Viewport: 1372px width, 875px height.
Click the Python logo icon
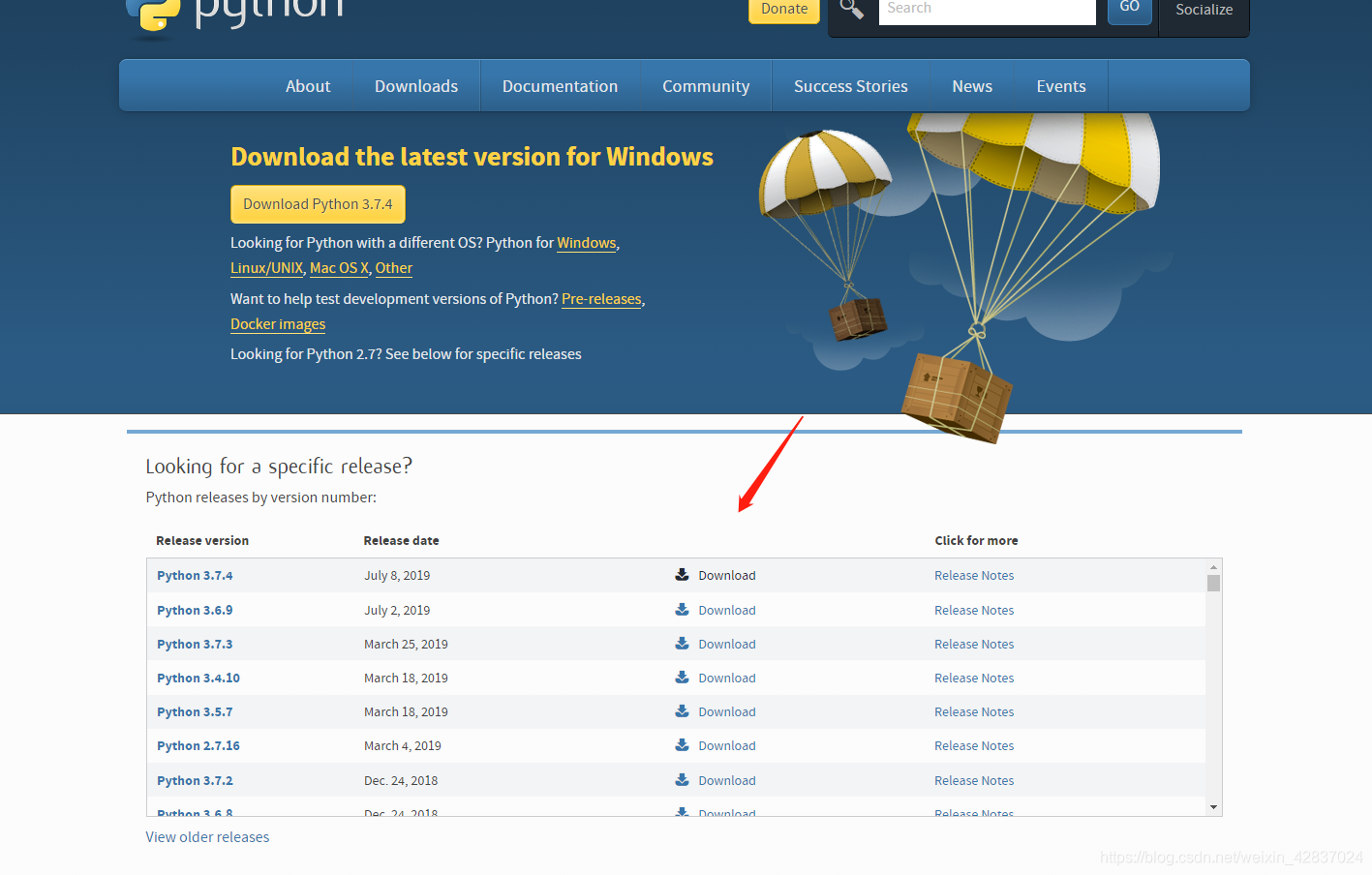coord(153,15)
